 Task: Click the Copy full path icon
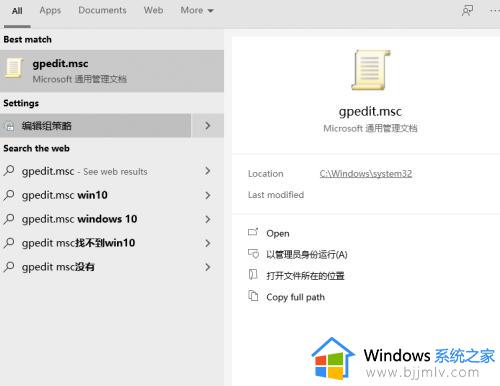[x=253, y=296]
